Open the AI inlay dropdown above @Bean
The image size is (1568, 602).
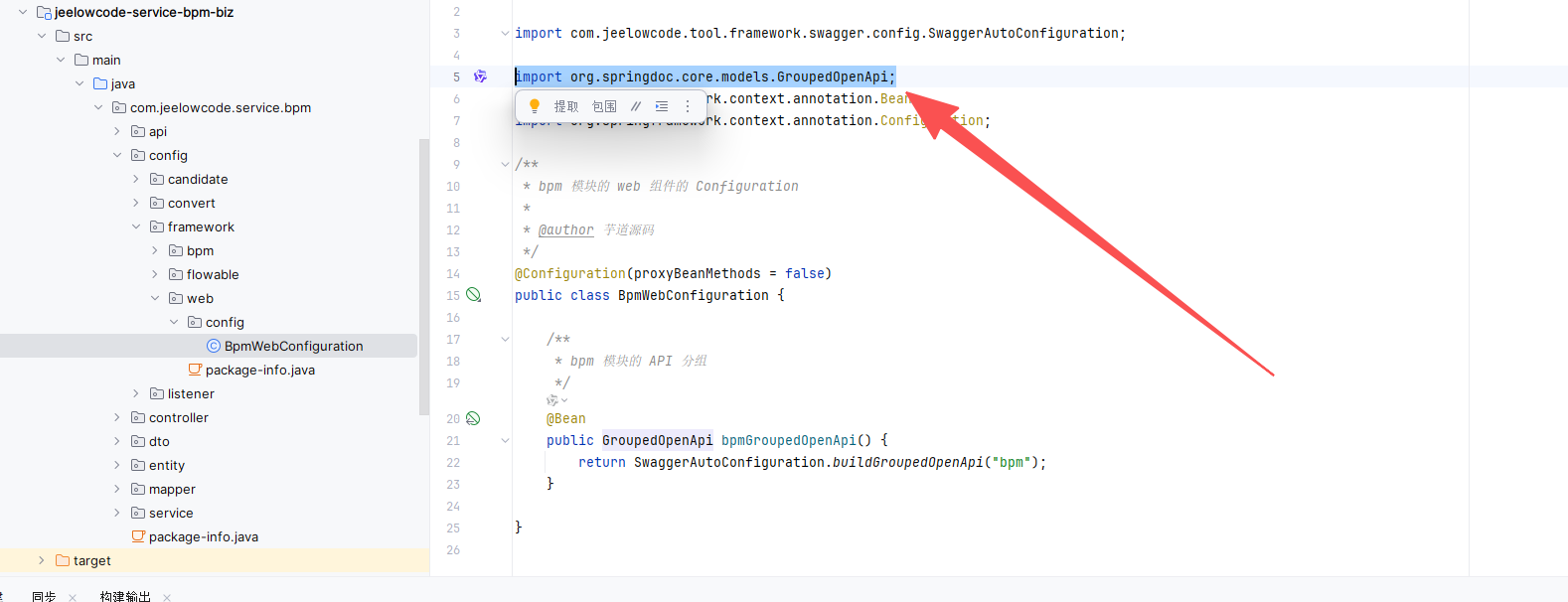coord(557,400)
